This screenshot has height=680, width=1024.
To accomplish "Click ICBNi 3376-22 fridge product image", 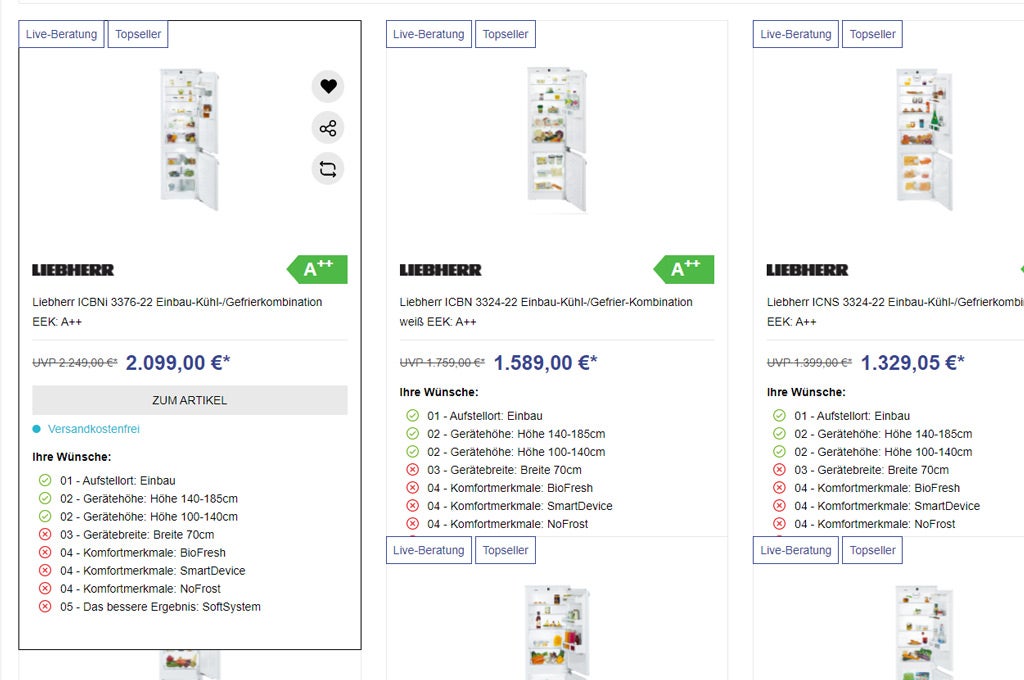I will [189, 139].
